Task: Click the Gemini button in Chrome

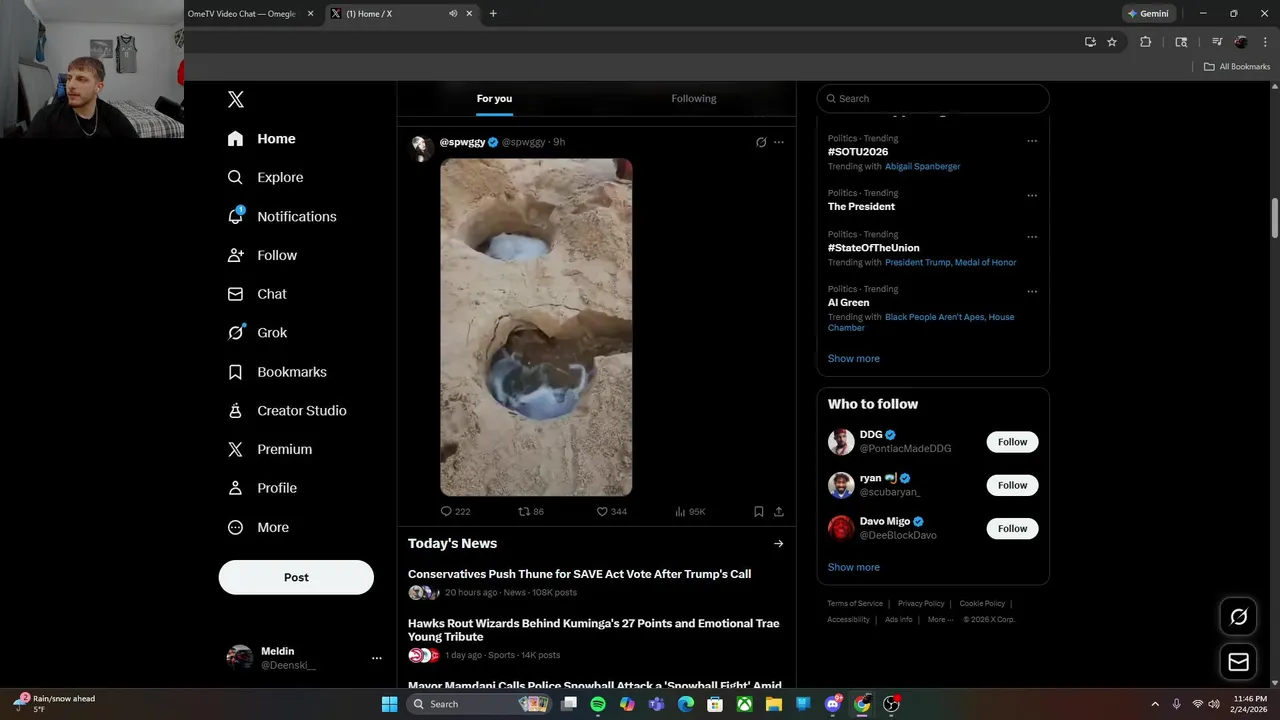Action: [x=1148, y=14]
